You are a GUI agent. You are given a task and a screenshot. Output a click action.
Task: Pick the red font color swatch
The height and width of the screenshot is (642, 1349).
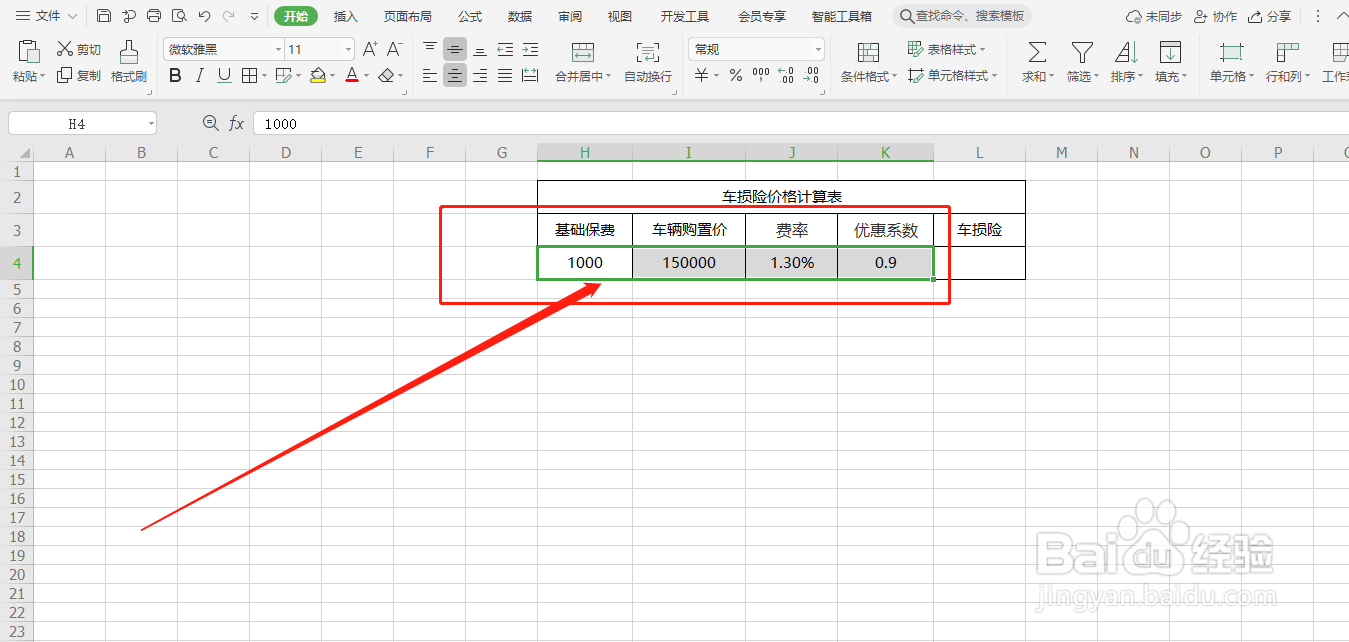click(x=353, y=80)
